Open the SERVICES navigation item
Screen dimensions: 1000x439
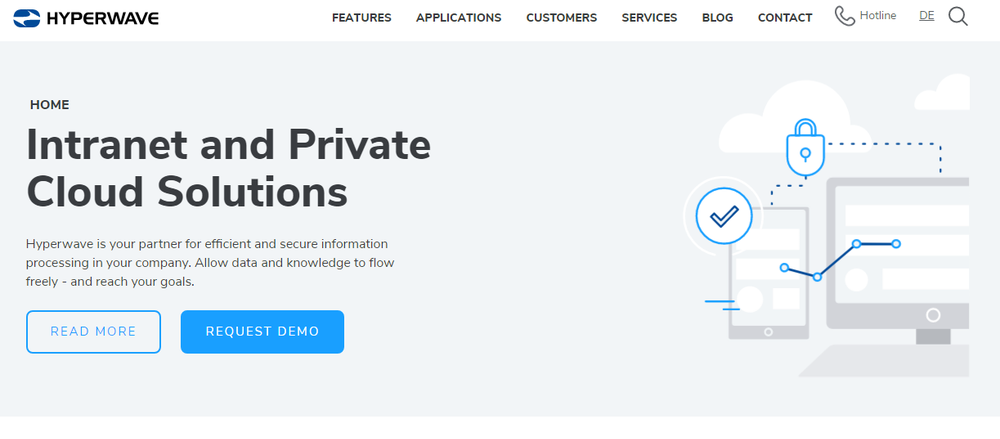[x=649, y=18]
